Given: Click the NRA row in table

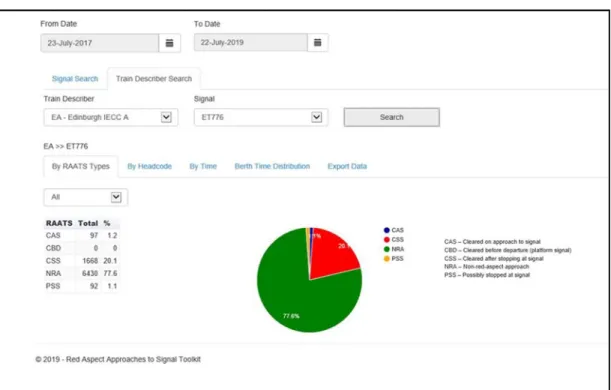Looking at the screenshot, I should coord(82,274).
